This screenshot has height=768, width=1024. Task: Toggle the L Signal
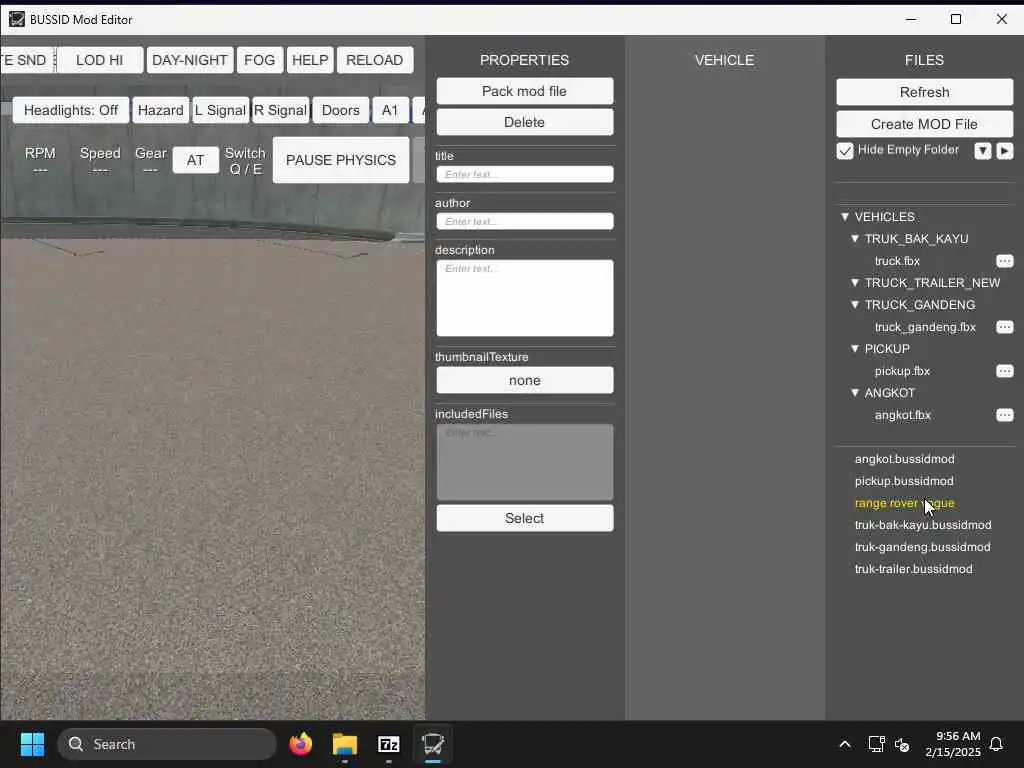pos(220,110)
